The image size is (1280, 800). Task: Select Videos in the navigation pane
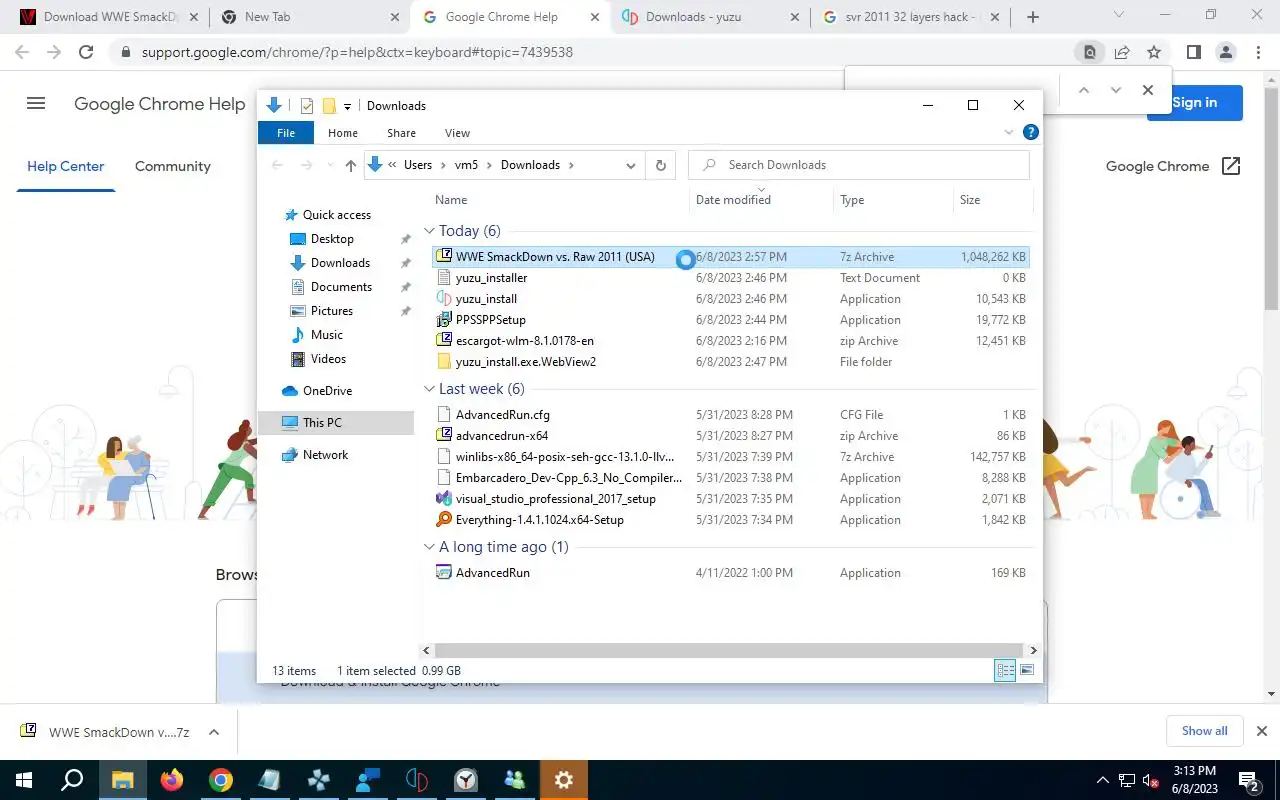[328, 359]
